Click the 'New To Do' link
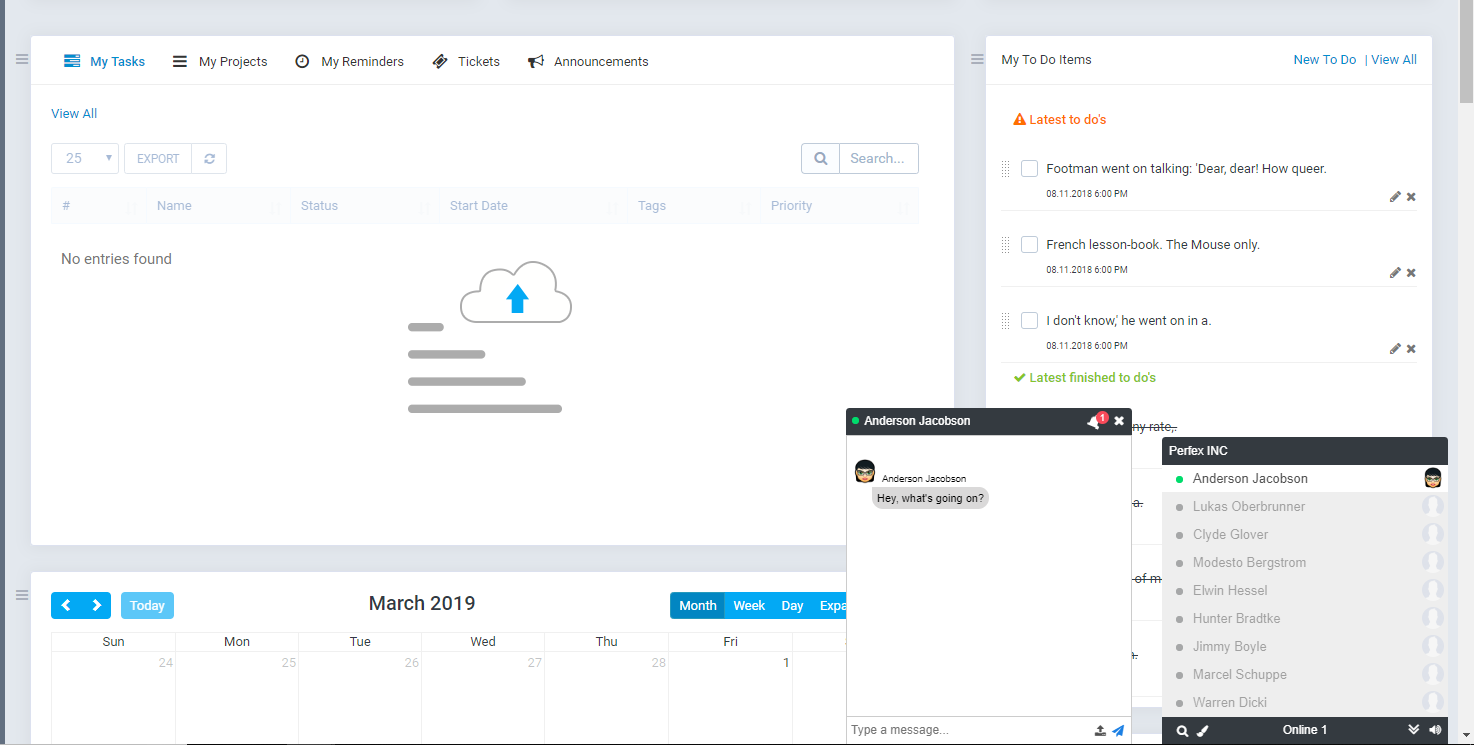Screen dimensions: 1474x745 [1324, 59]
